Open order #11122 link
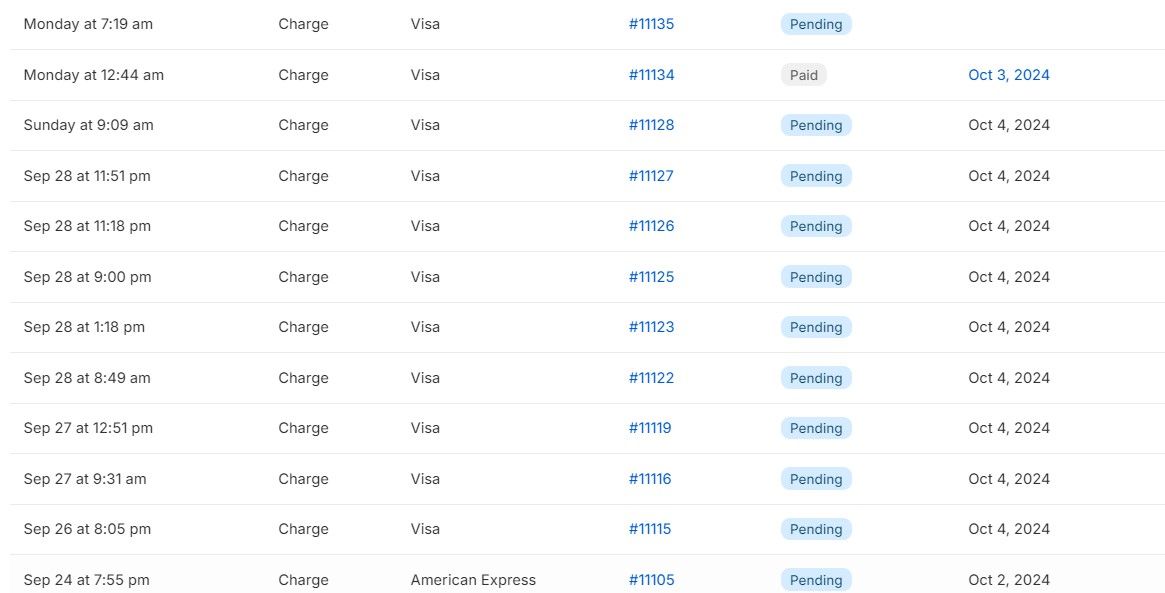1165x593 pixels. point(651,378)
